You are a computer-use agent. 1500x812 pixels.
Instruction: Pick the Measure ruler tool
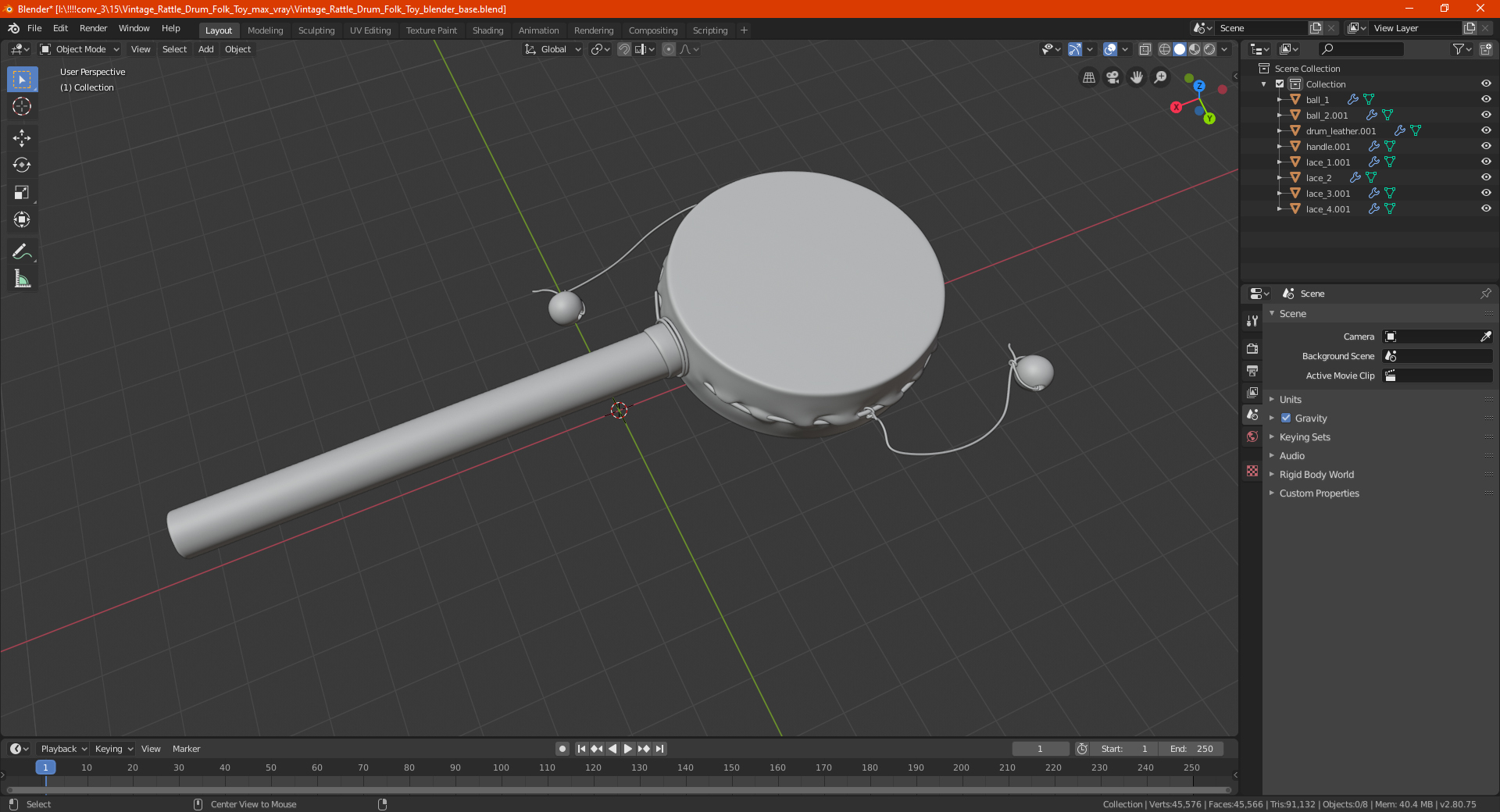[x=22, y=279]
